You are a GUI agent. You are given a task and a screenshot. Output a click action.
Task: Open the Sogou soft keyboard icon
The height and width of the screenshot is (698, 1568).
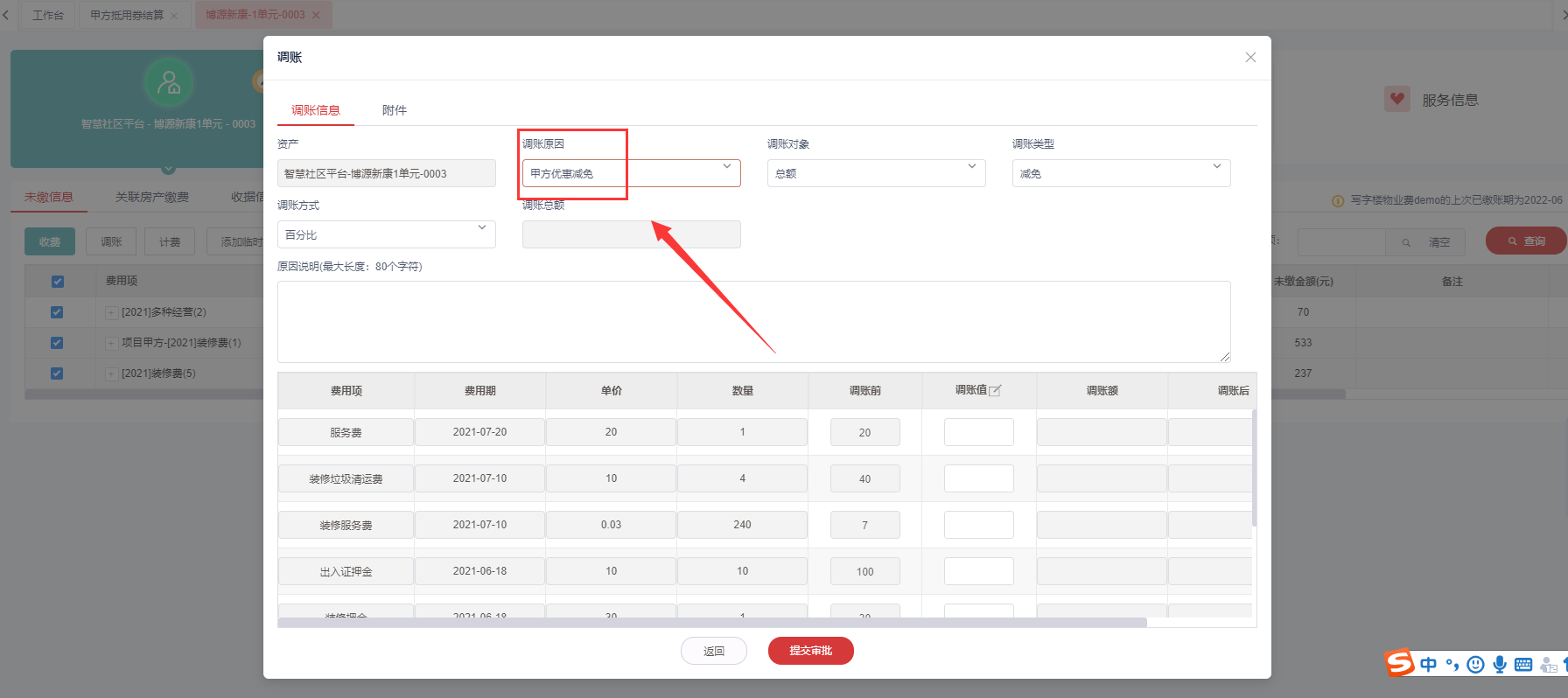click(x=1523, y=665)
